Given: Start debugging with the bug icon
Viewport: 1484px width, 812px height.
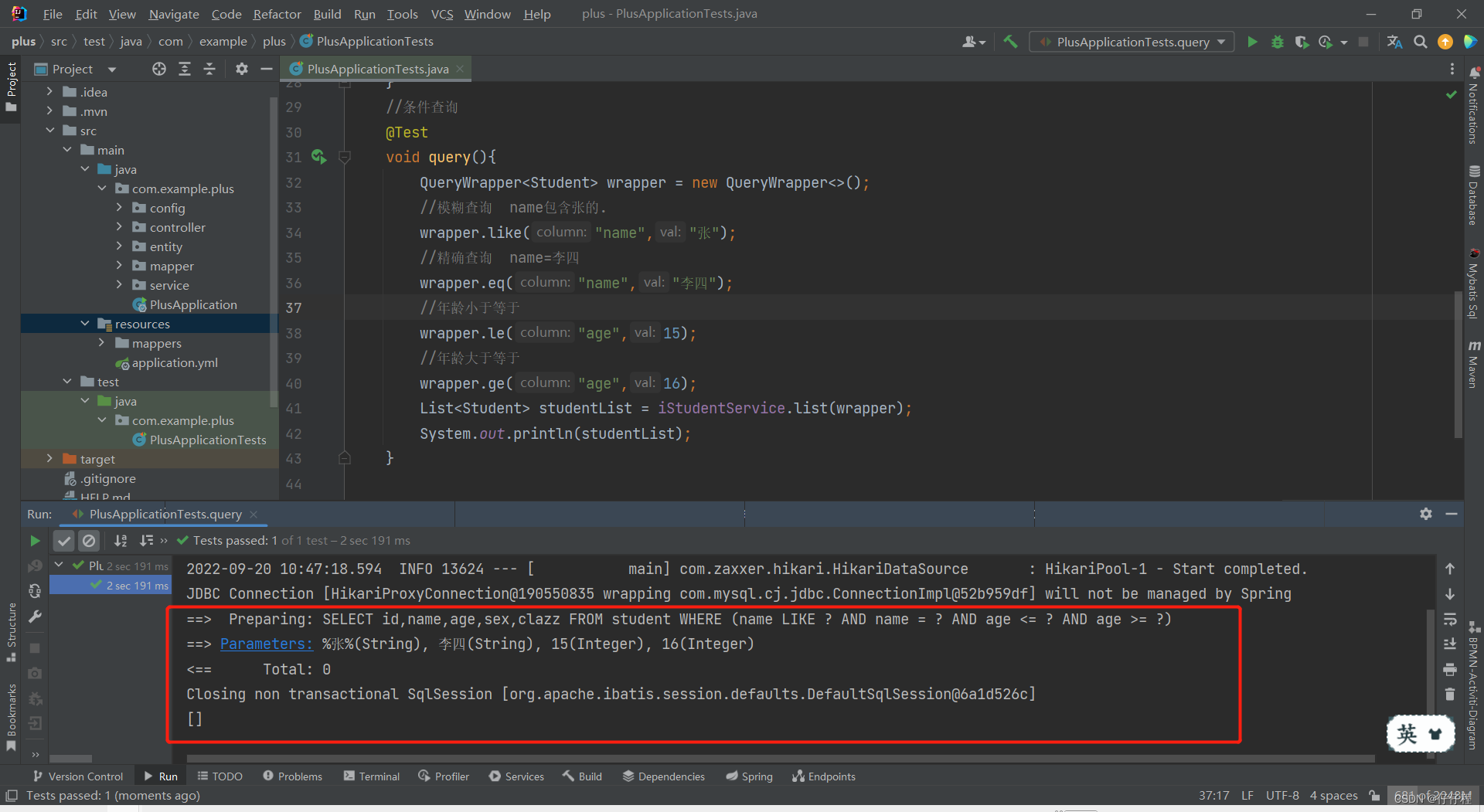Looking at the screenshot, I should coord(1278,42).
